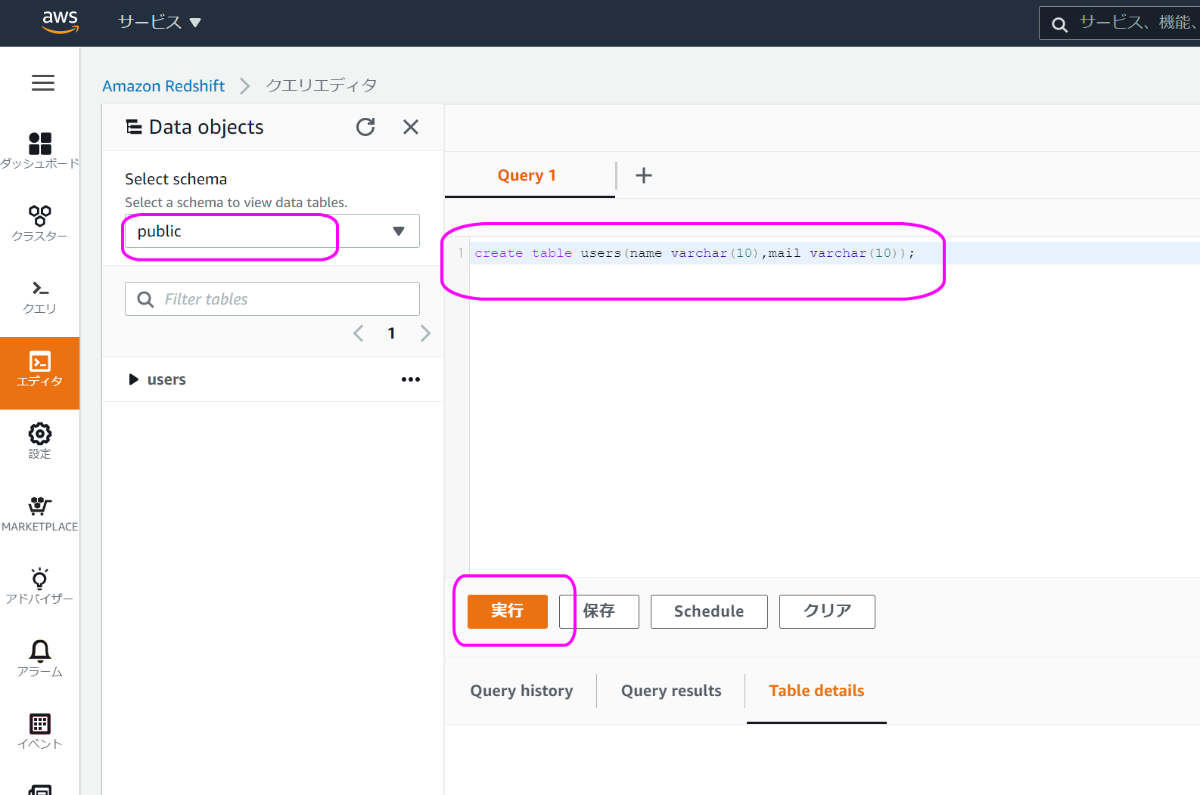Open the ダッシュボード dashboard sidebar item
The image size is (1200, 795).
coord(40,151)
